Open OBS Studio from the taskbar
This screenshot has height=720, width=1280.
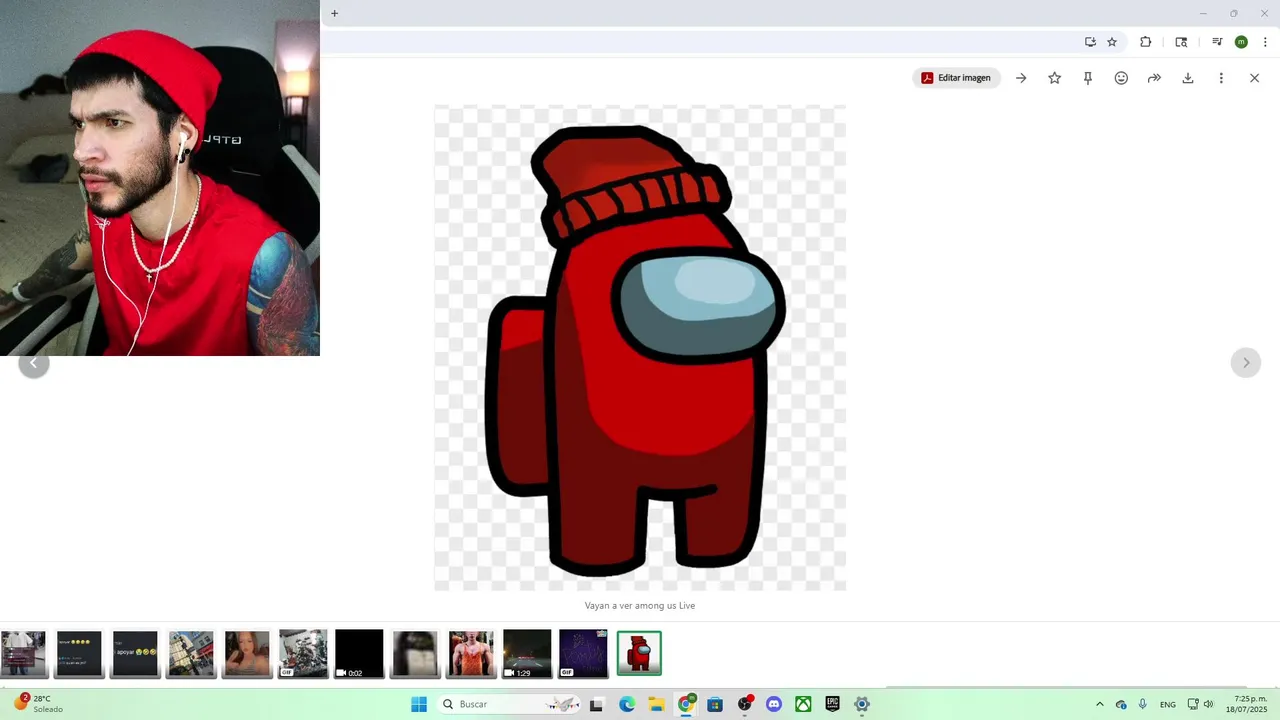tap(745, 704)
